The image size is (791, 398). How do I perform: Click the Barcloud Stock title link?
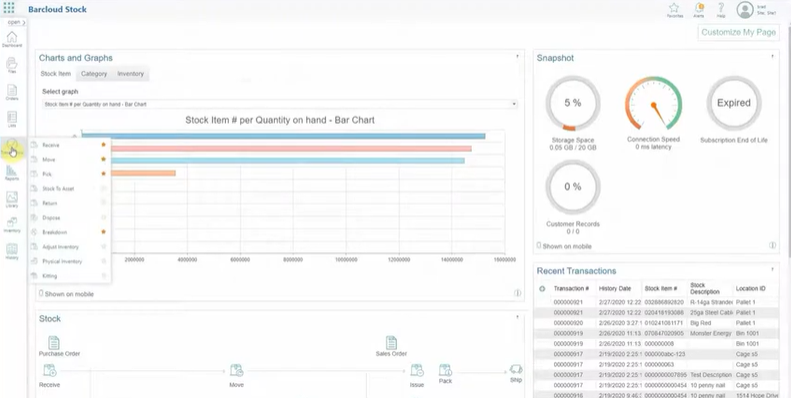pos(58,9)
